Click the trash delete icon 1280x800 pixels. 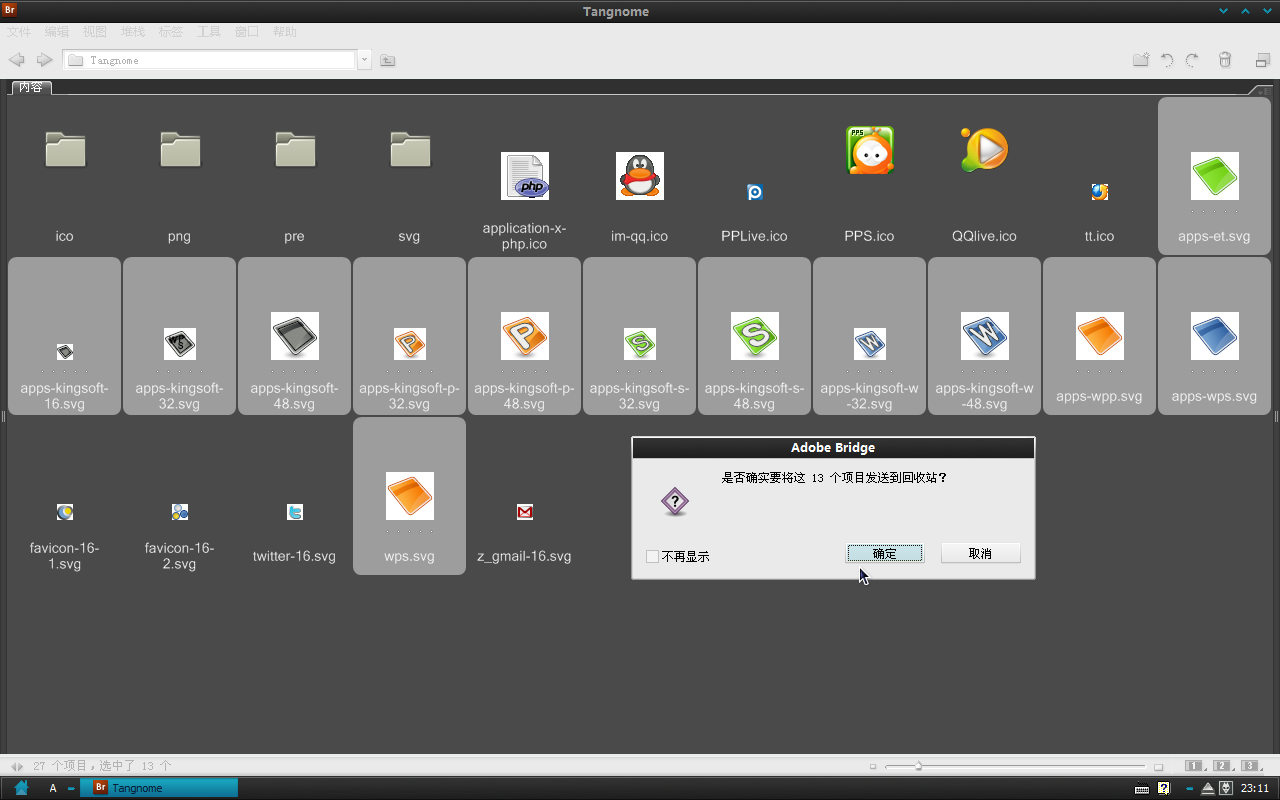(1225, 60)
